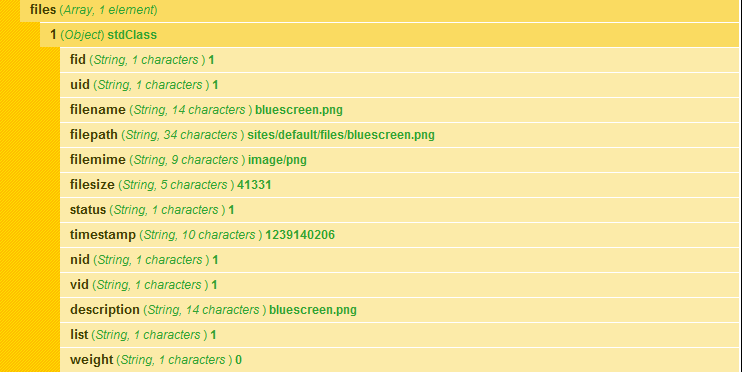Select the filesize value 41331
This screenshot has height=372, width=743.
[254, 185]
